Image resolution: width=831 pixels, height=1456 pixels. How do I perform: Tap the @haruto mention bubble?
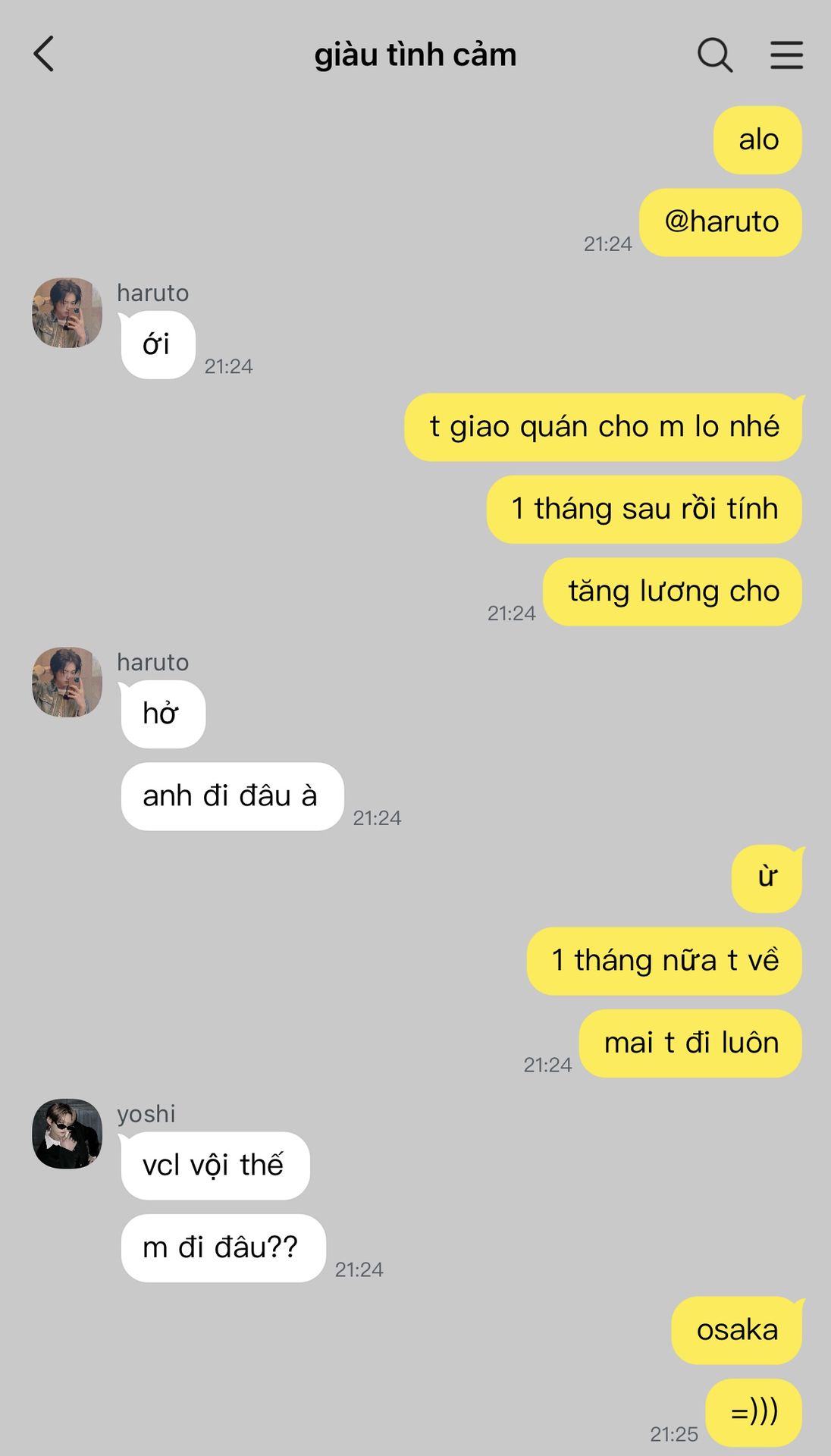[721, 222]
